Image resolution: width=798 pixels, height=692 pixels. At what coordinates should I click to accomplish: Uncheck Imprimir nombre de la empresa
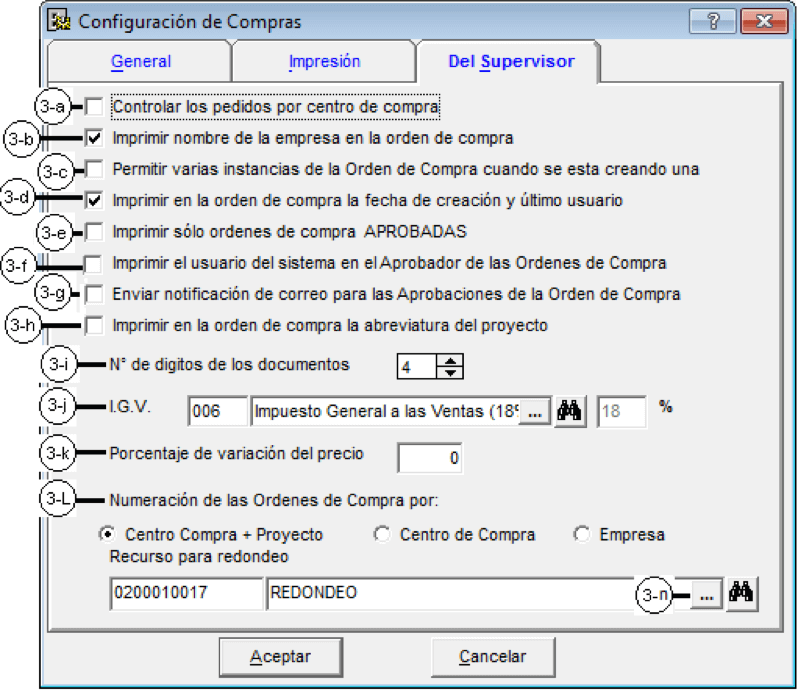coord(94,138)
